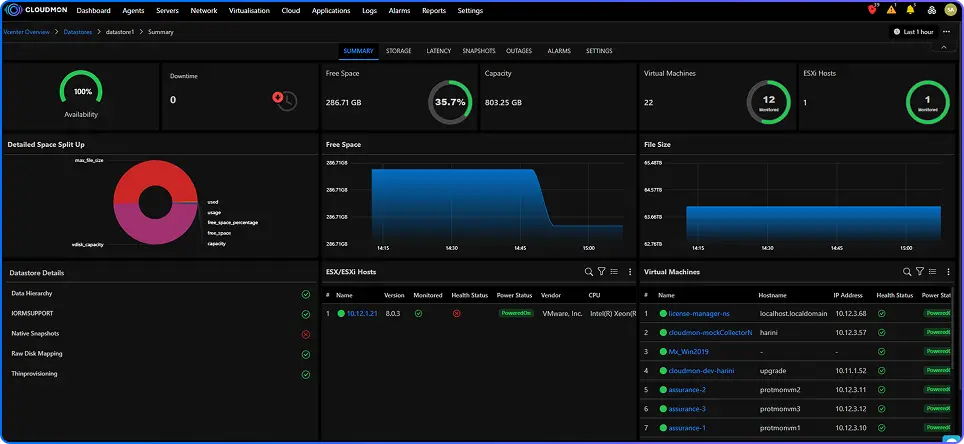Click the 35.7% free space gauge
Viewport: 964px width, 444px height.
pyautogui.click(x=450, y=102)
